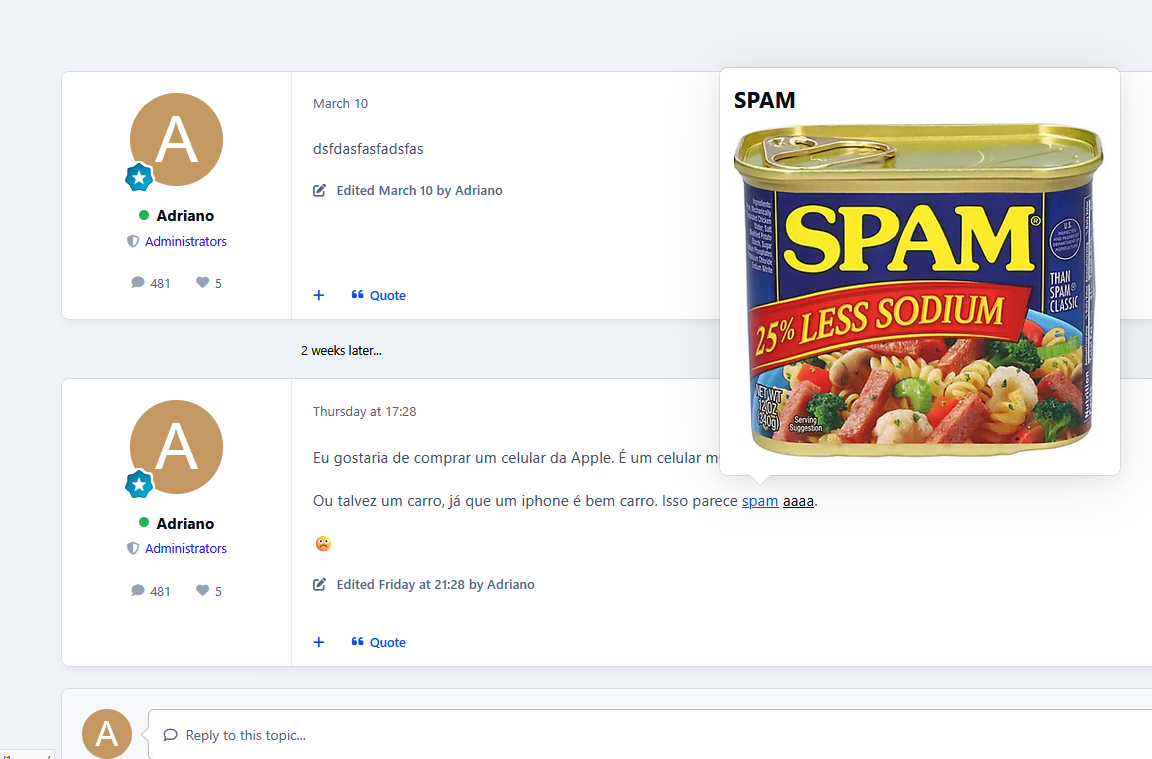Click the comment bubble icon beside 481 in the first post

(138, 283)
